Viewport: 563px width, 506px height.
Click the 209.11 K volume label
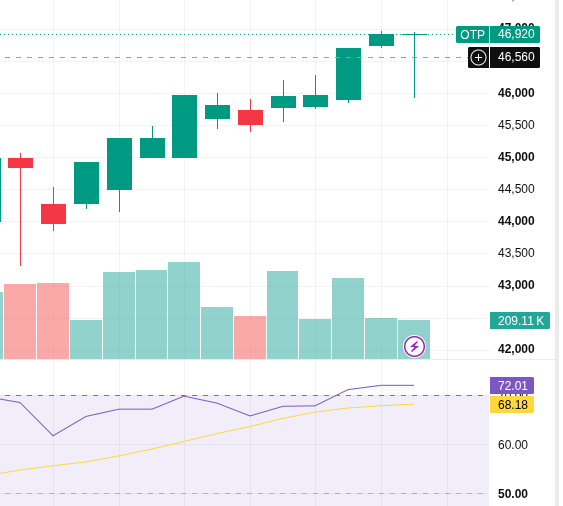(x=520, y=320)
